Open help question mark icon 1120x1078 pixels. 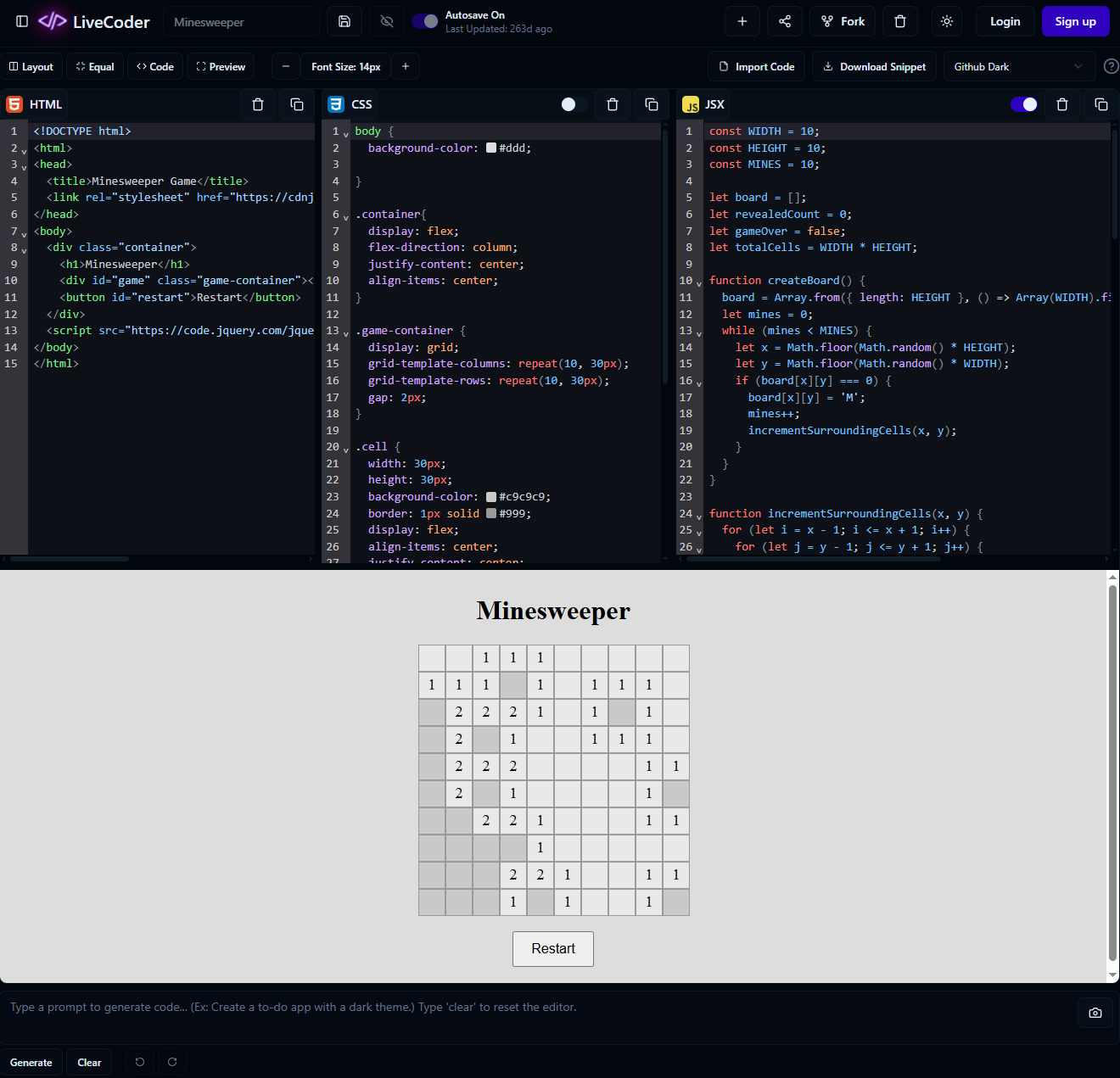pyautogui.click(x=1111, y=66)
